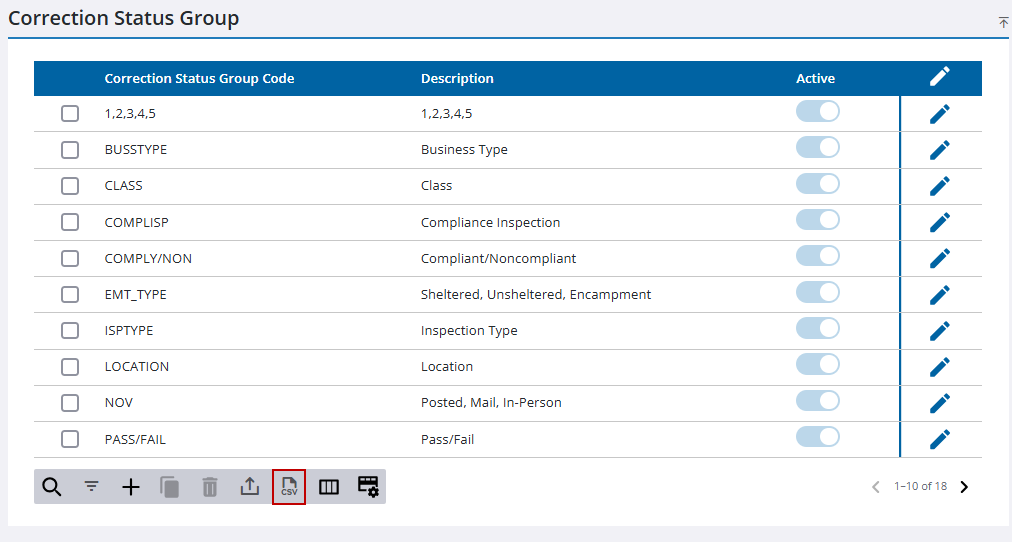Collapse the Correction Status Group panel
This screenshot has width=1012, height=542.
pos(1003,22)
